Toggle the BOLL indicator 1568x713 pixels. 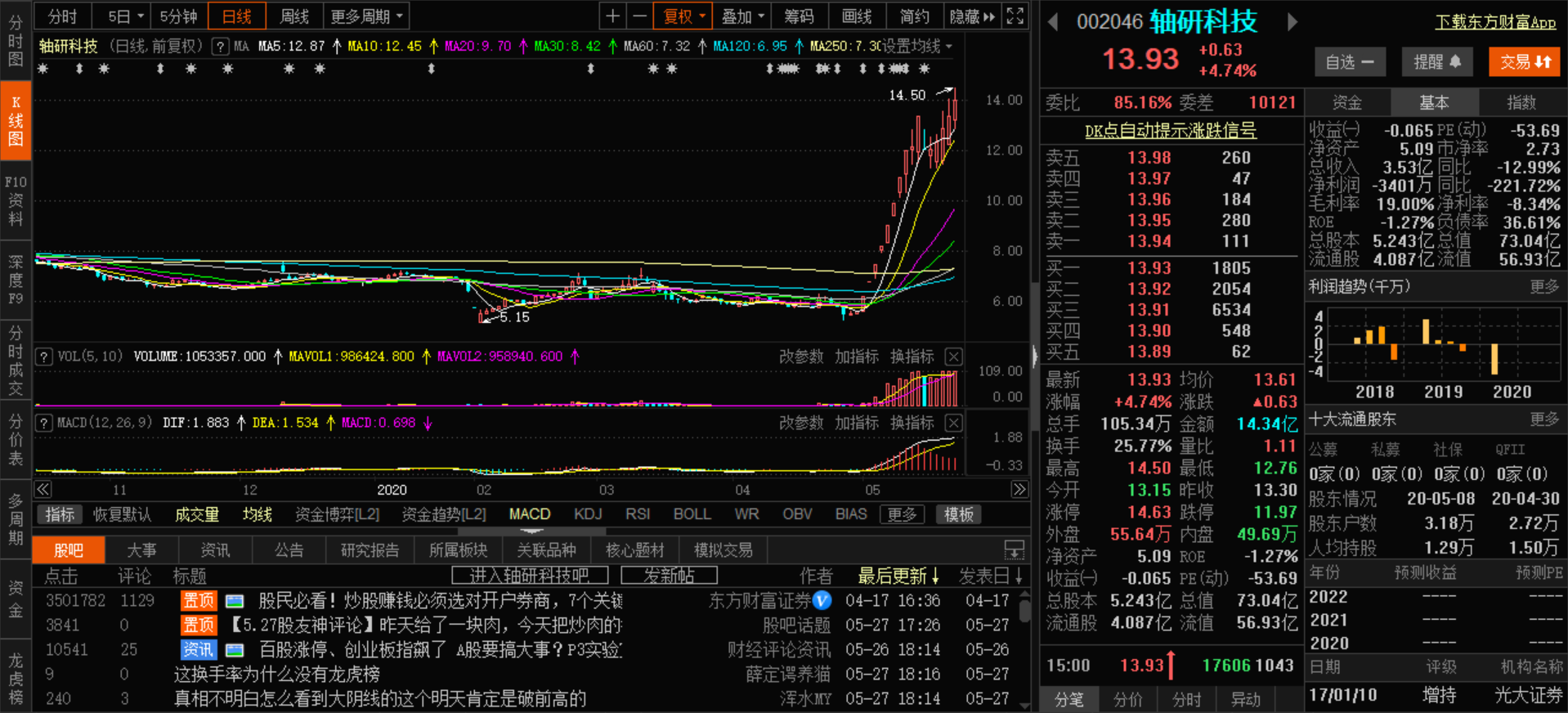coord(692,514)
